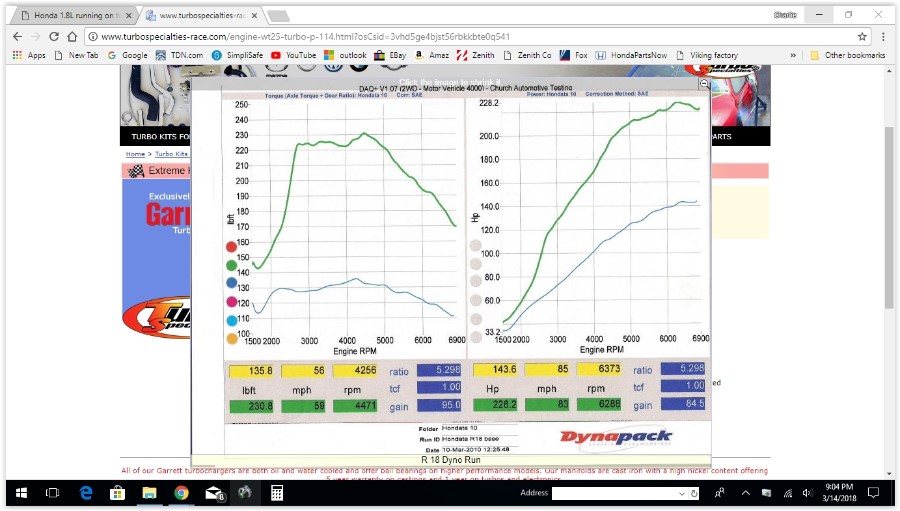Follow the Home breadcrumb link
The image size is (900, 511).
tap(135, 154)
